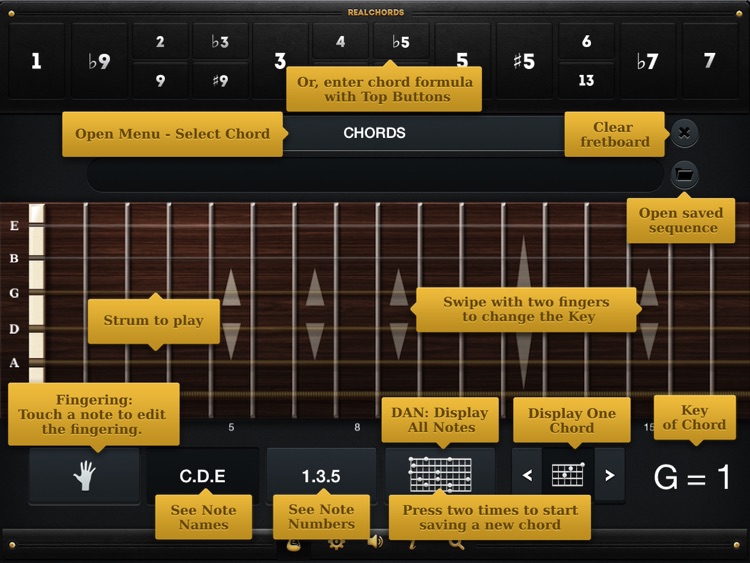Click the empty chord sequence field
This screenshot has width=750, height=563.
[375, 175]
